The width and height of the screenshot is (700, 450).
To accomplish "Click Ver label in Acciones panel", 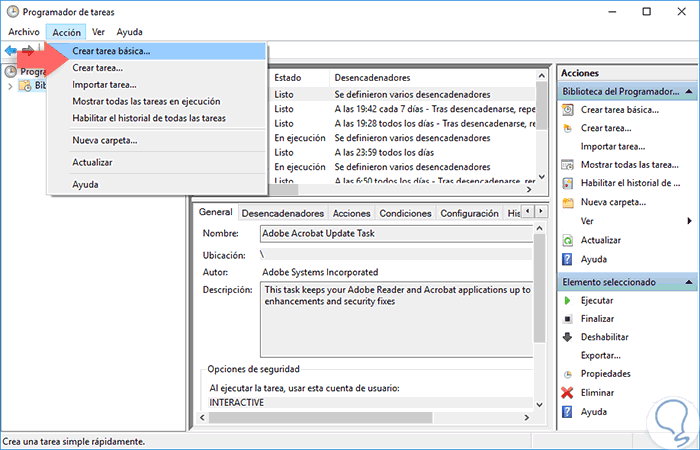I will [x=587, y=221].
